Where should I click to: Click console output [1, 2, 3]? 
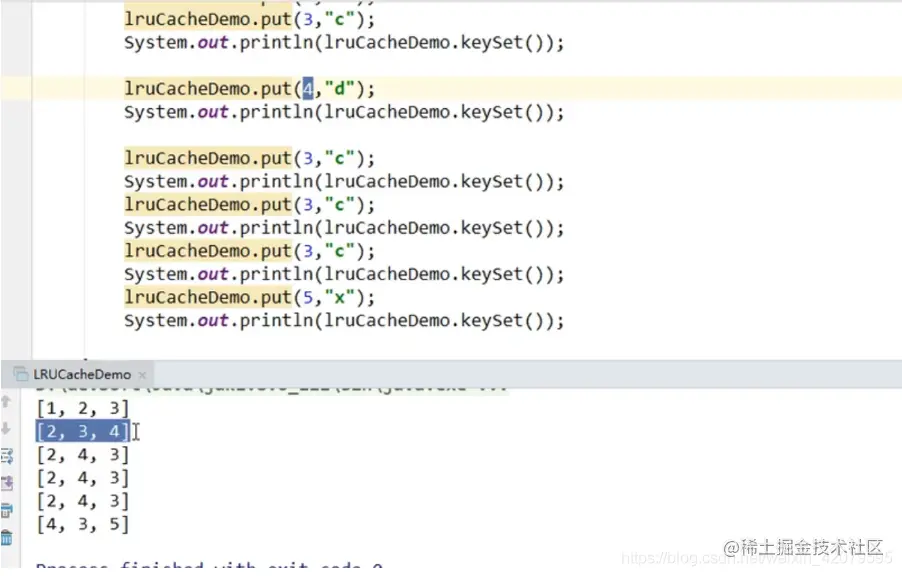click(83, 409)
